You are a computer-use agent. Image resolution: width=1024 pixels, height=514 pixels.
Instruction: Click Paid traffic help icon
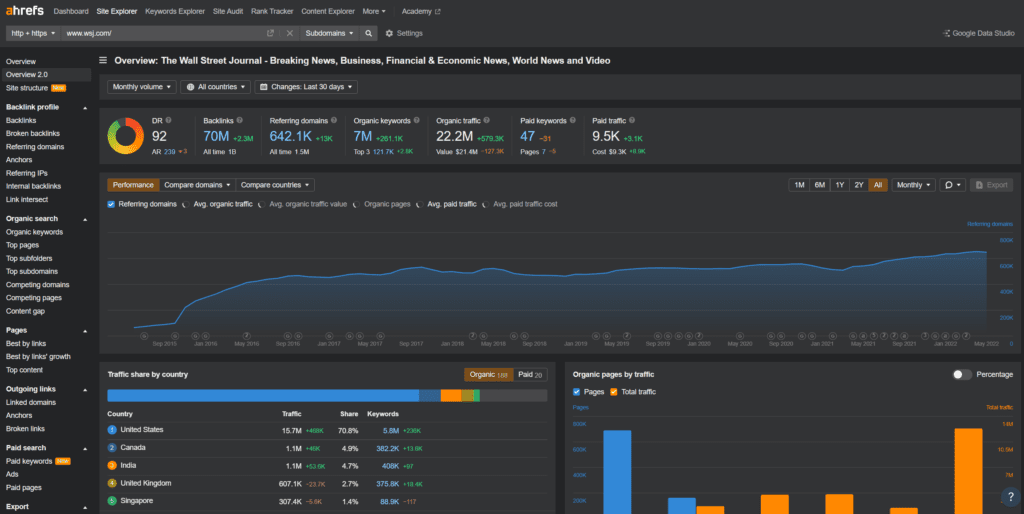(x=632, y=120)
